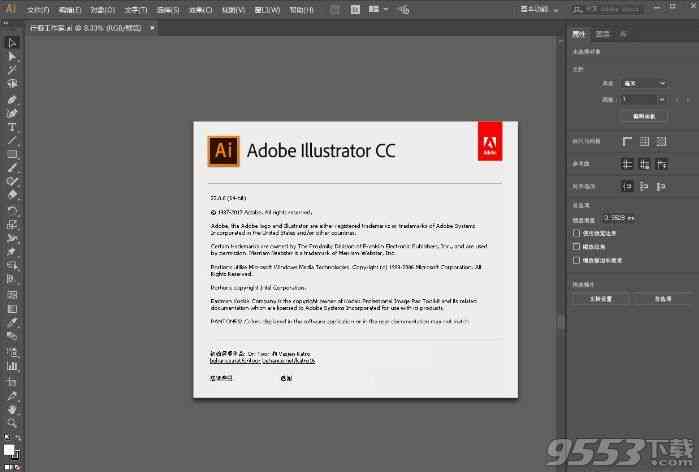The width and height of the screenshot is (699, 472).
Task: Select the Artboard tool
Action: (12, 382)
